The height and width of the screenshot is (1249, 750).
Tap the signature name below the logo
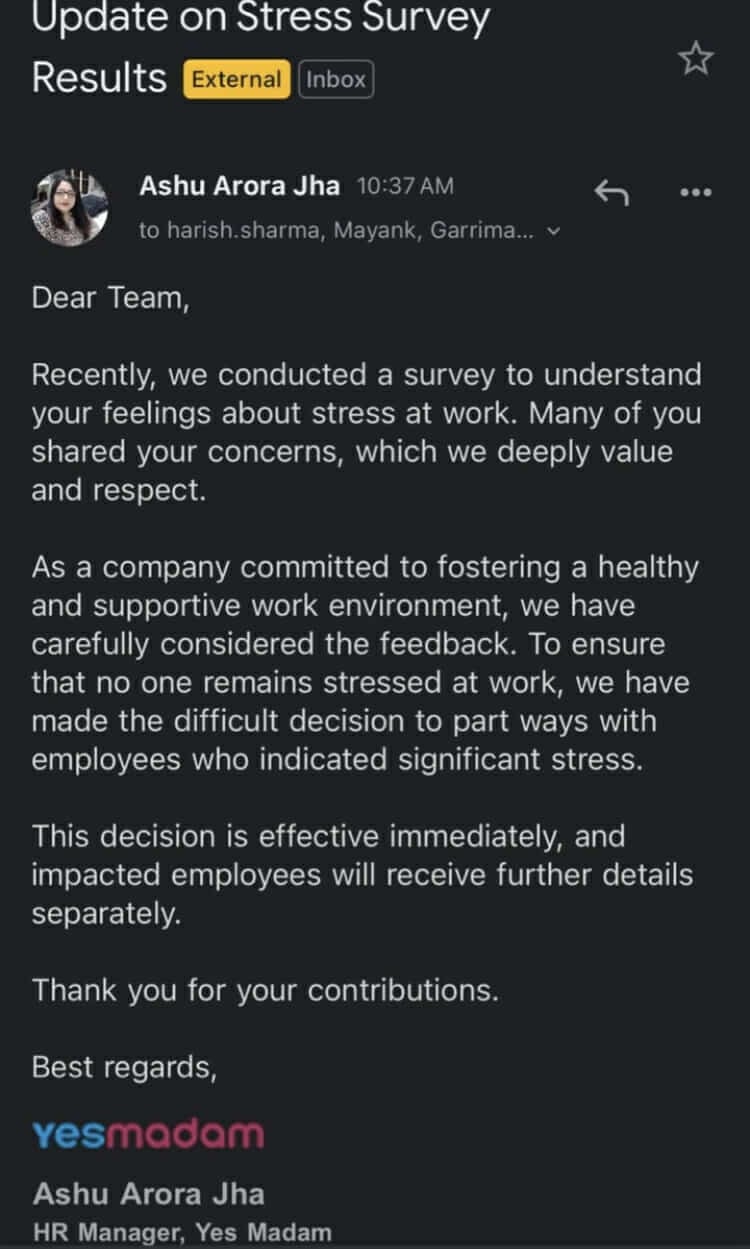[x=149, y=1194]
